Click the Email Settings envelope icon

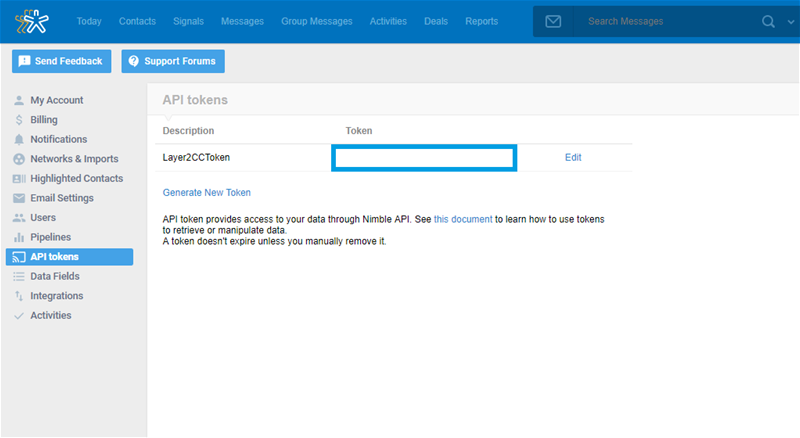19,198
